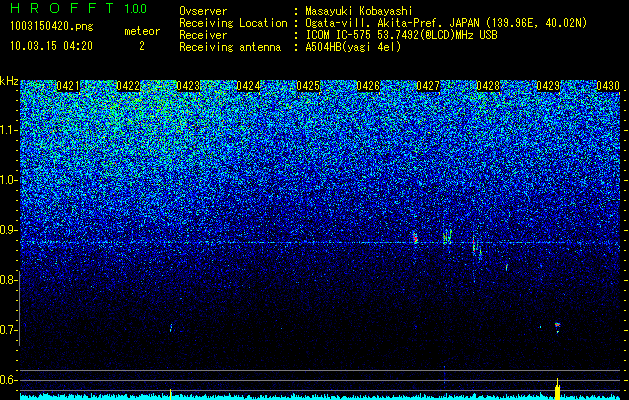The height and width of the screenshot is (400, 629).
Task: Click the tall yellow power bar near 0429
Action: point(558,390)
